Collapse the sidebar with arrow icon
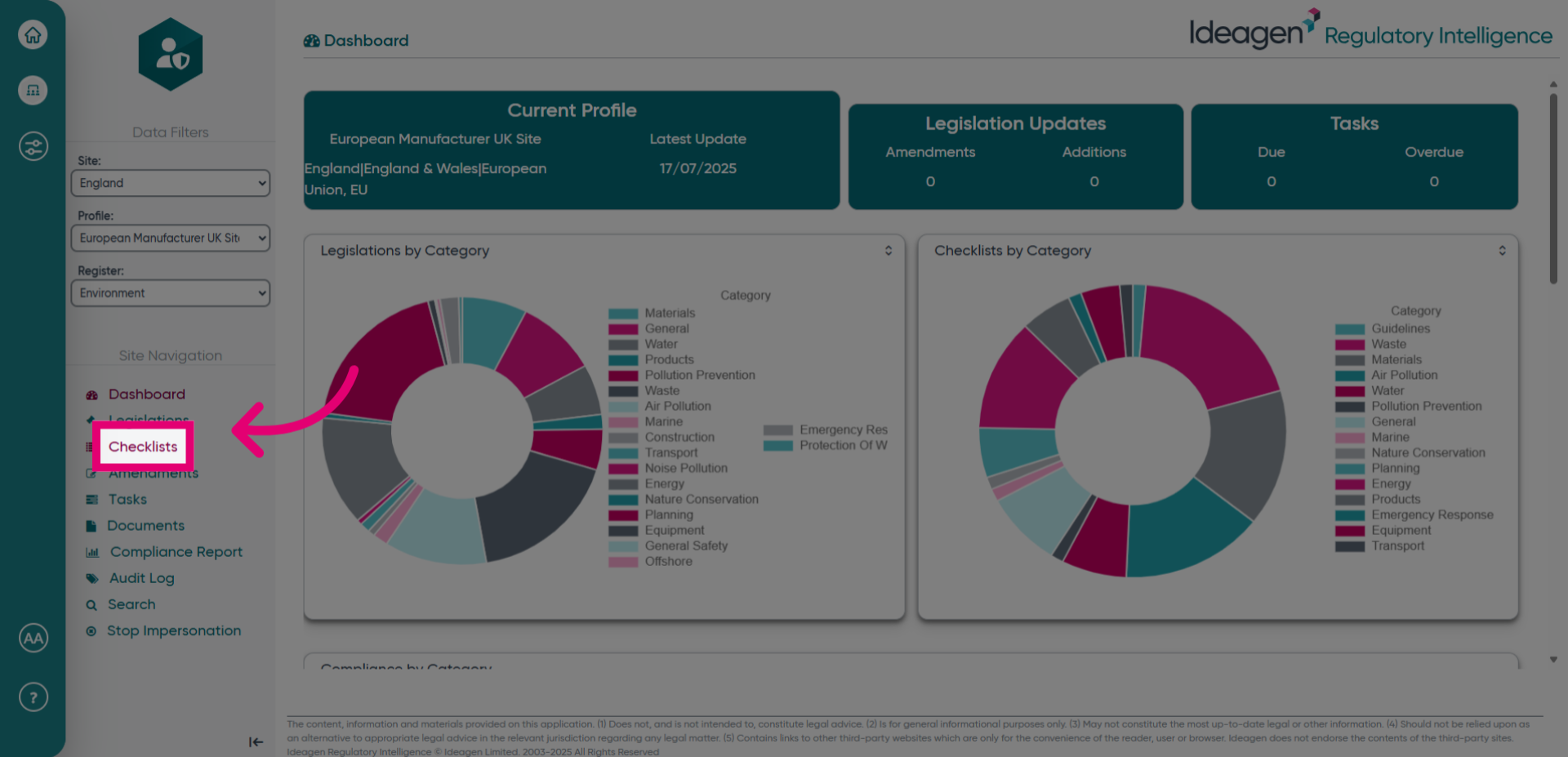 point(256,741)
